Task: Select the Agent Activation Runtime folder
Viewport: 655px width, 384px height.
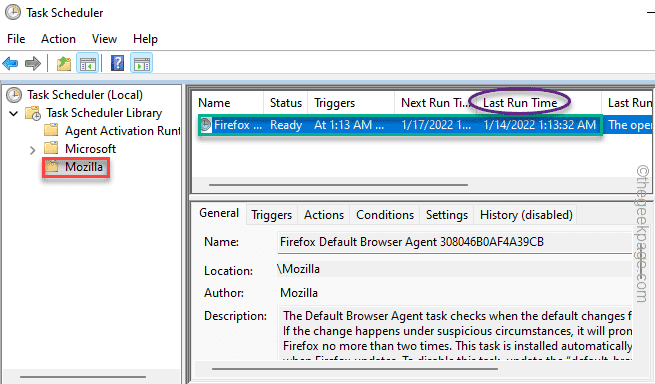Action: coord(122,131)
